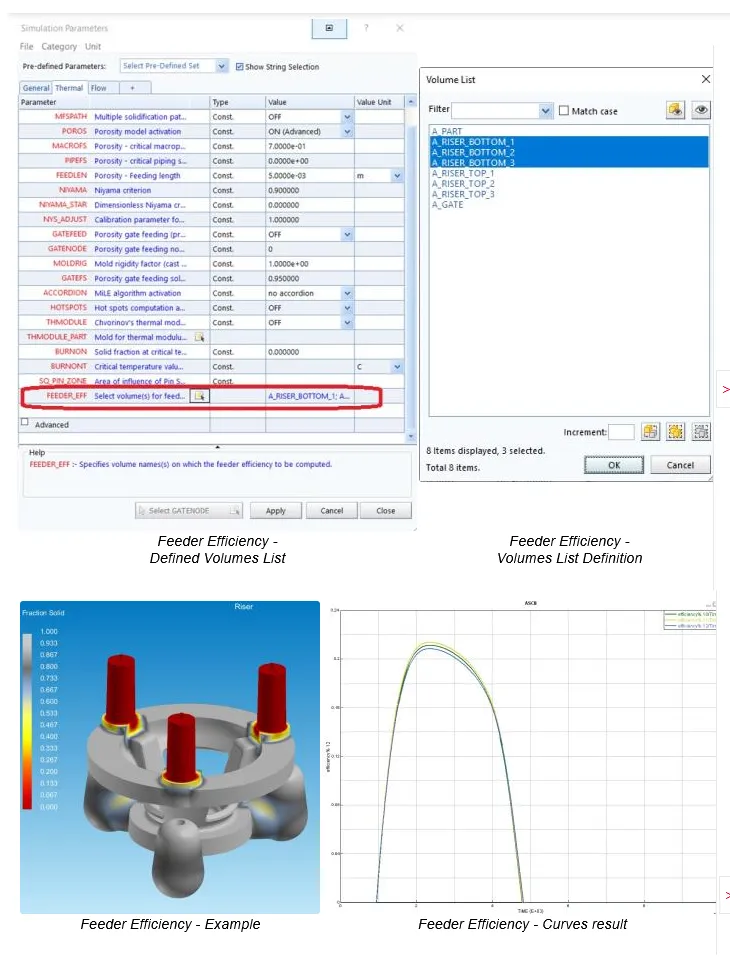This screenshot has width=730, height=962.
Task: Click the Fraction Solid color scale bar
Action: (x=27, y=720)
